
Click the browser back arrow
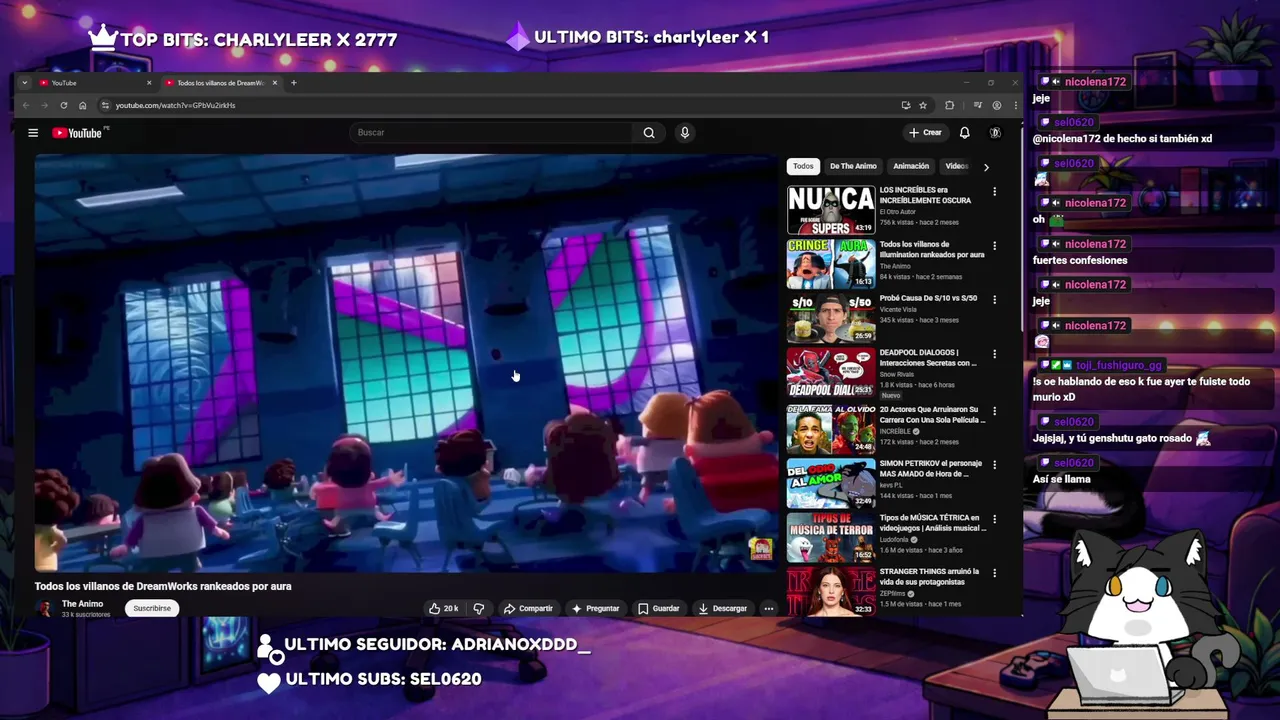pos(26,105)
